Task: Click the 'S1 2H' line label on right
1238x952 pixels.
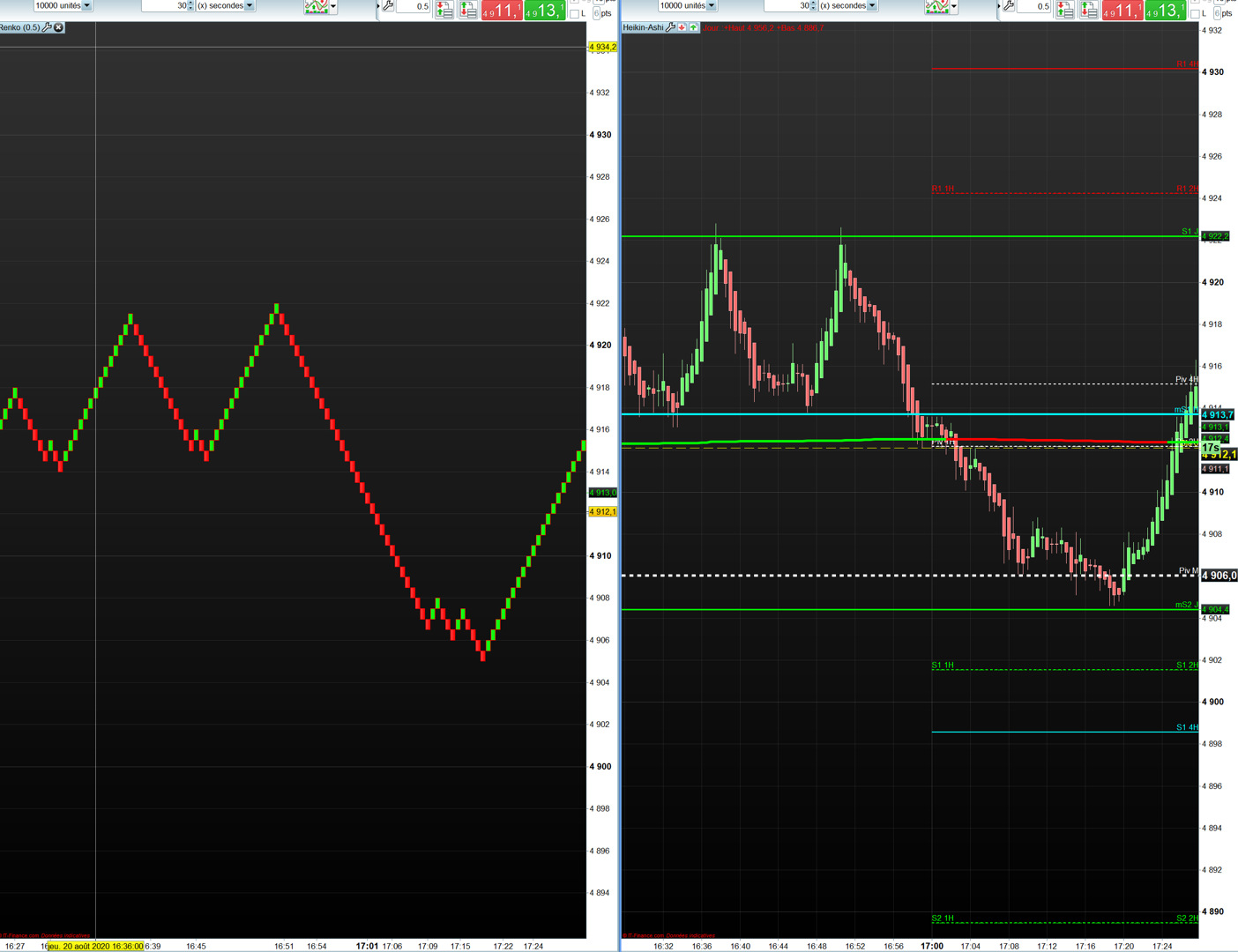Action: [1187, 666]
